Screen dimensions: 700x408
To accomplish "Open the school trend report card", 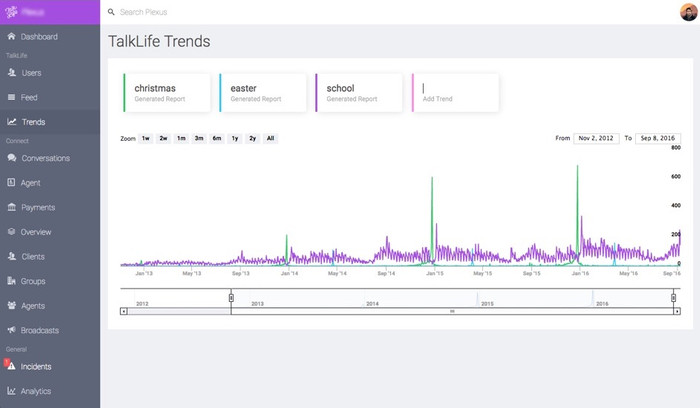I will pos(358,92).
